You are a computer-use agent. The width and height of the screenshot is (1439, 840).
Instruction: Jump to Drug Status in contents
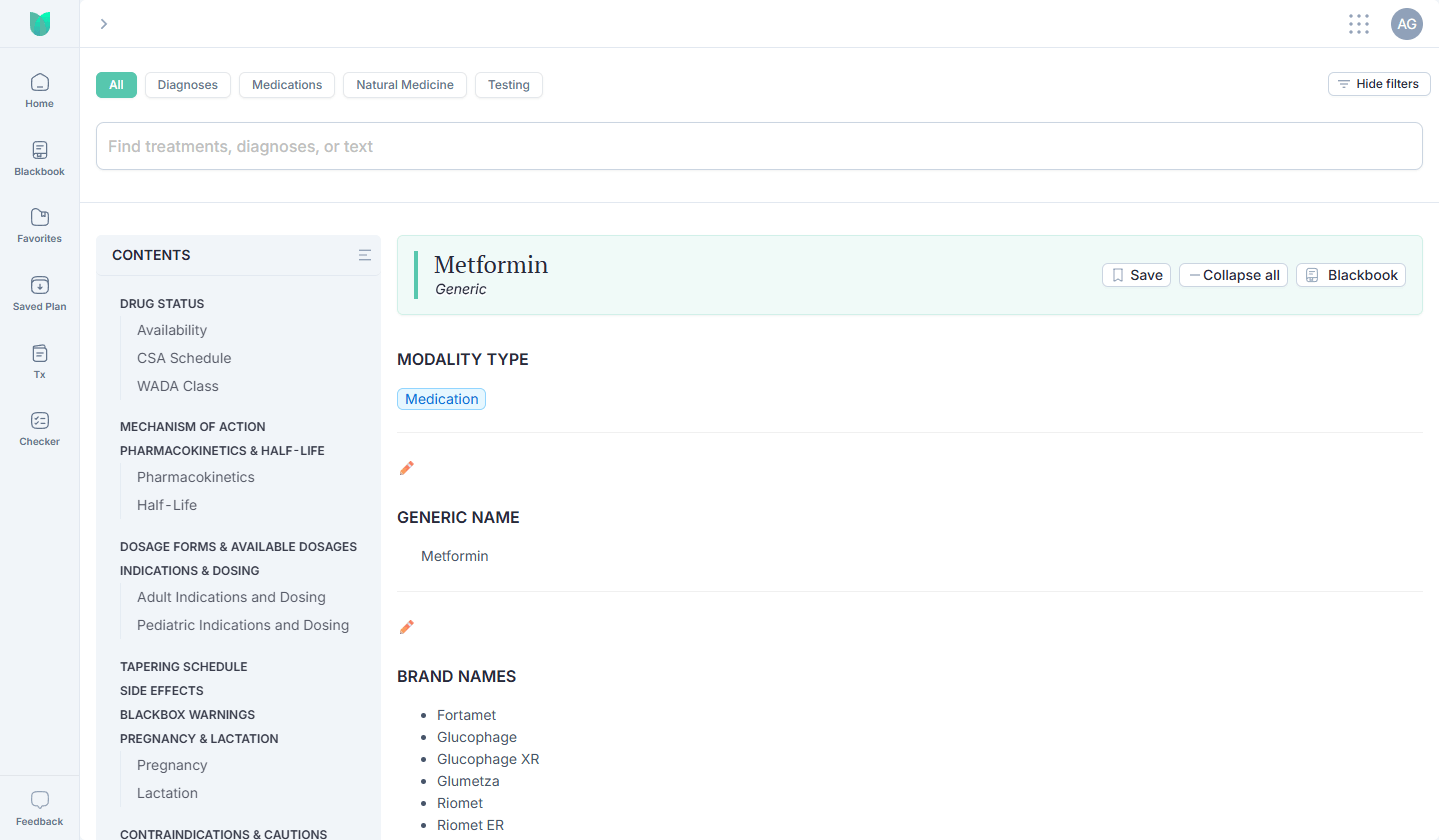[162, 304]
